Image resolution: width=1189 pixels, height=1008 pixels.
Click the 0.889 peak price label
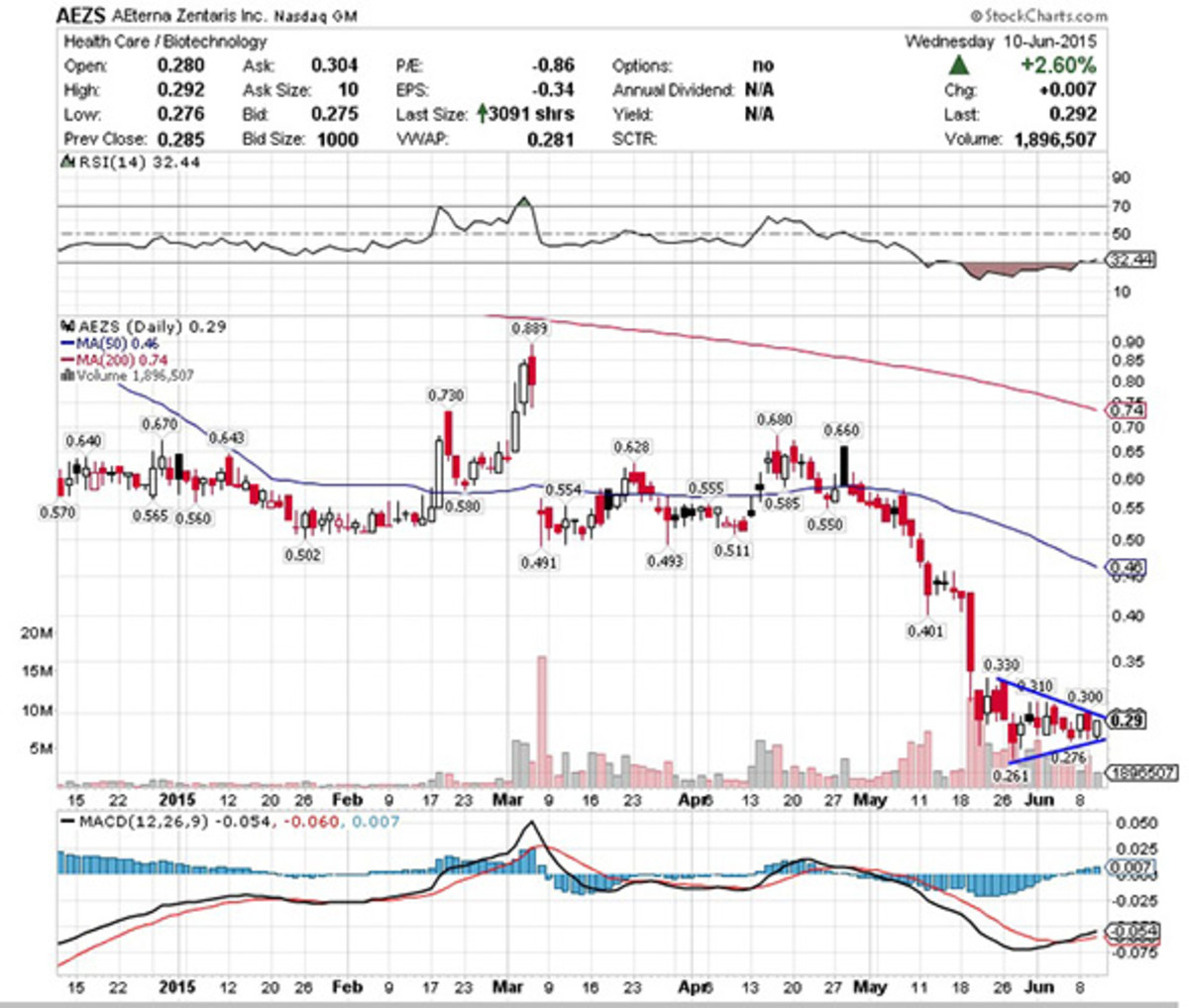tap(528, 328)
